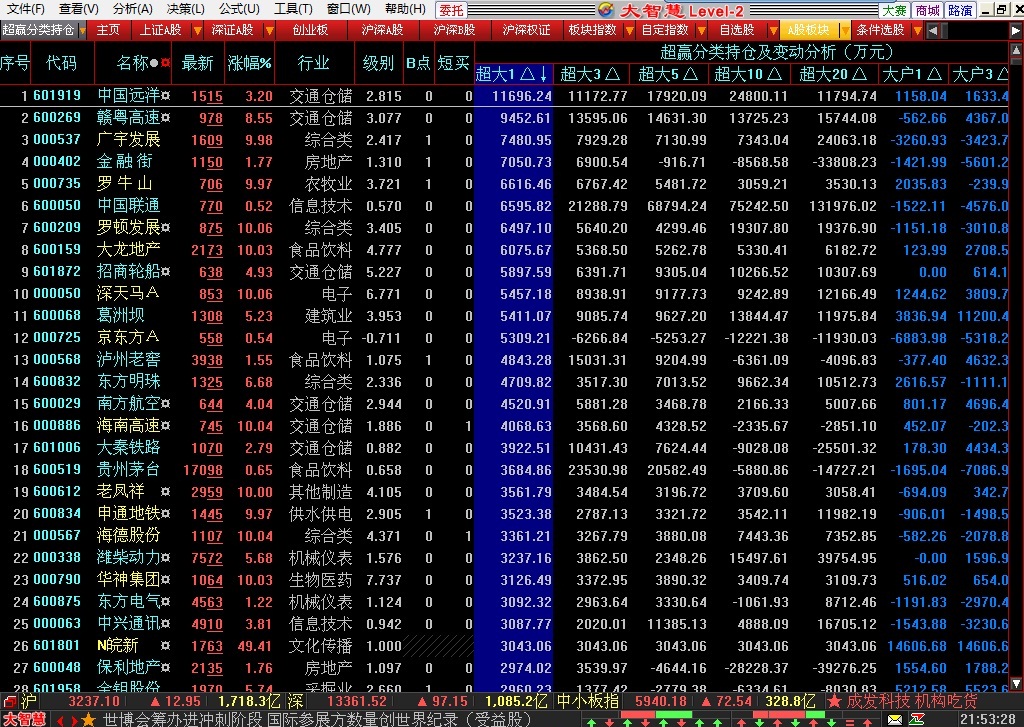Click the red left arrow beside the news ticker
Image resolution: width=1024 pixels, height=727 pixels.
click(59, 720)
